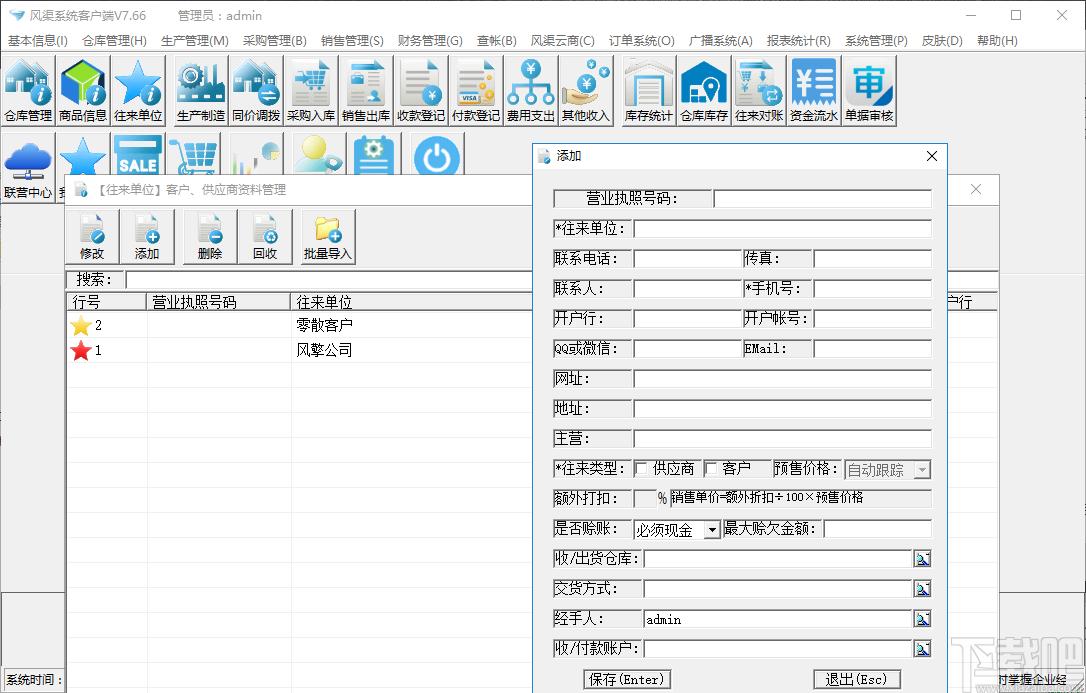Click the 行号 column header
Viewport: 1086px width, 693px height.
coord(107,302)
